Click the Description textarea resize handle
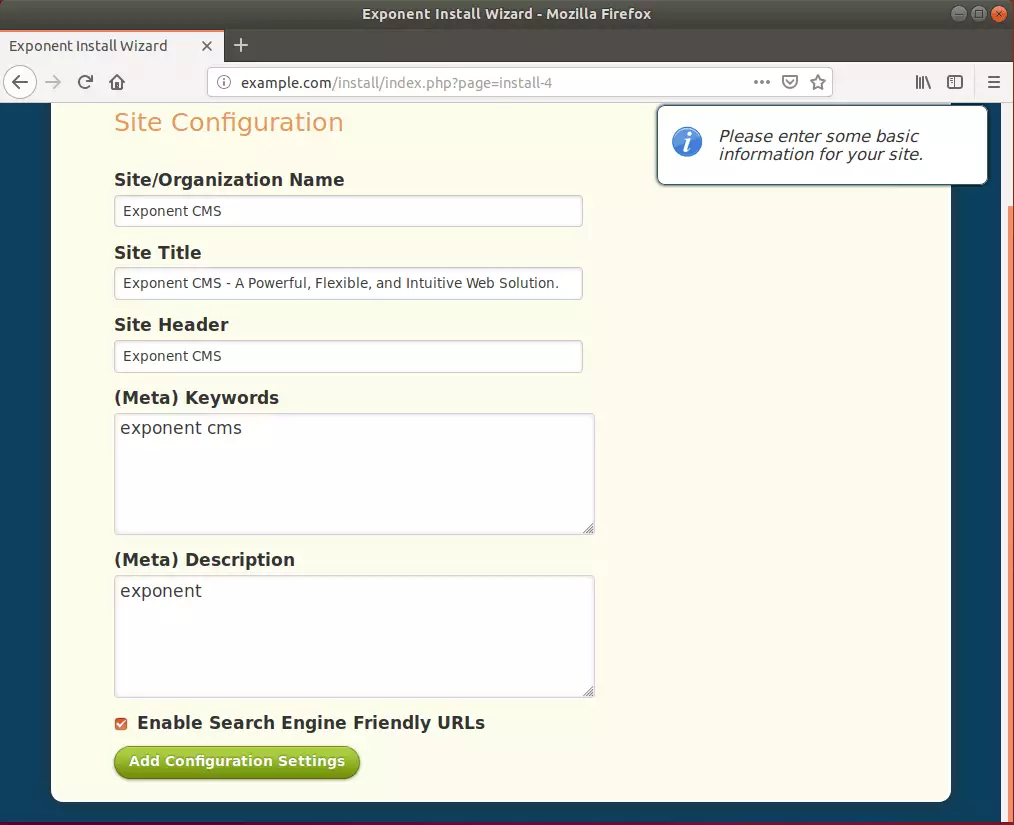This screenshot has width=1014, height=825. point(588,691)
